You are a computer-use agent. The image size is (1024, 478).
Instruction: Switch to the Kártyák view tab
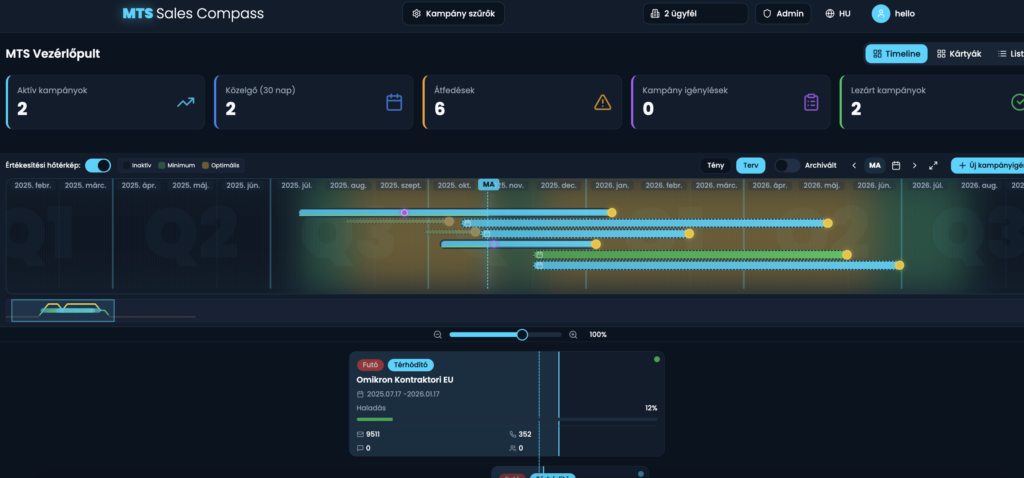959,54
